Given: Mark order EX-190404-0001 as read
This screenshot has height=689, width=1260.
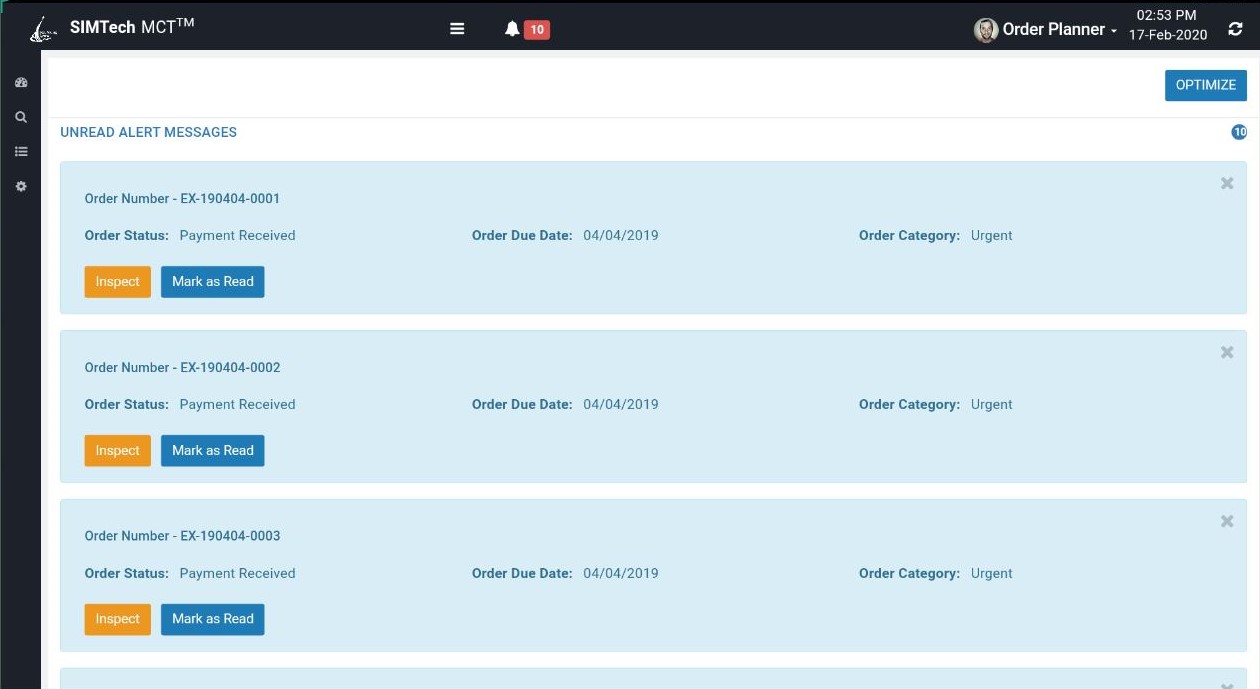Looking at the screenshot, I should 213,282.
